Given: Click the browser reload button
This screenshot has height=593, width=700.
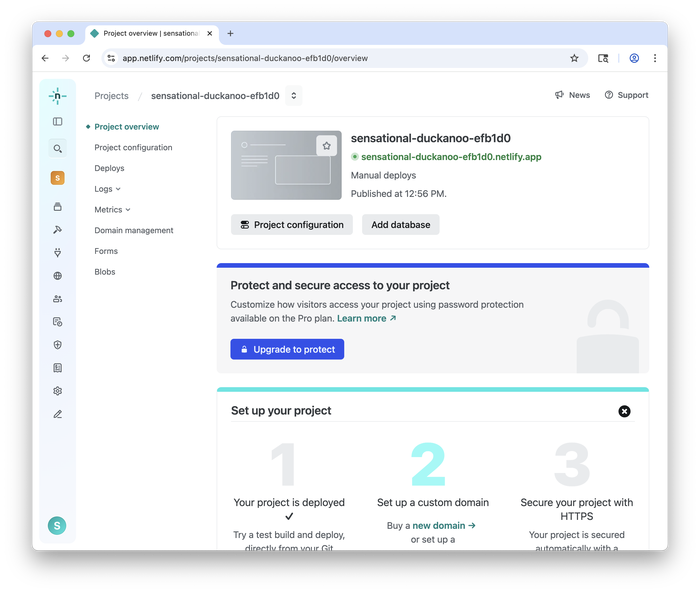Looking at the screenshot, I should pos(87,58).
